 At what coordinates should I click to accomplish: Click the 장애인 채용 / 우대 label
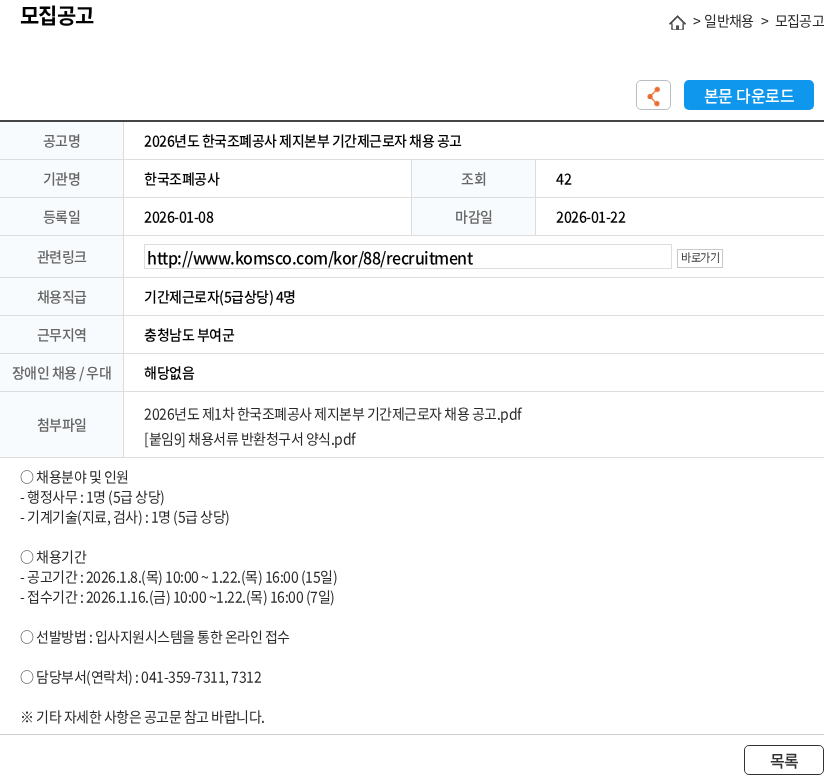(61, 373)
